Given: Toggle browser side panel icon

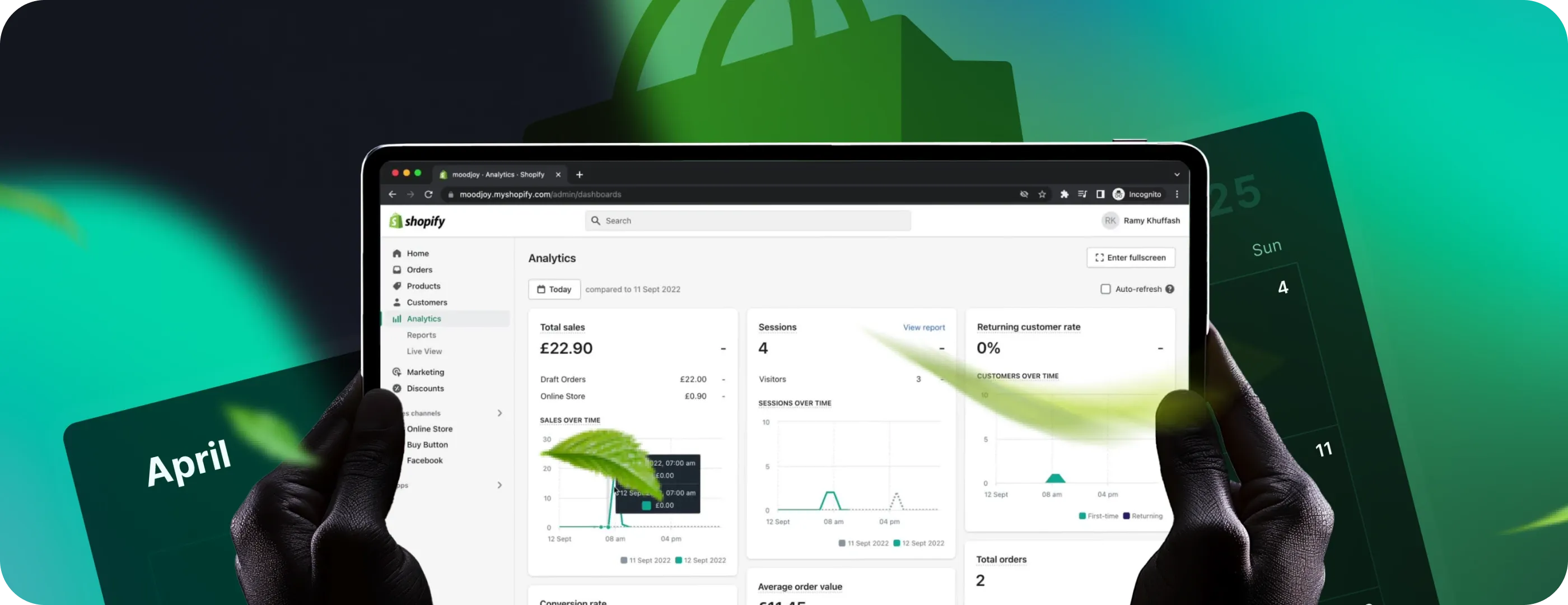Looking at the screenshot, I should tap(1100, 194).
